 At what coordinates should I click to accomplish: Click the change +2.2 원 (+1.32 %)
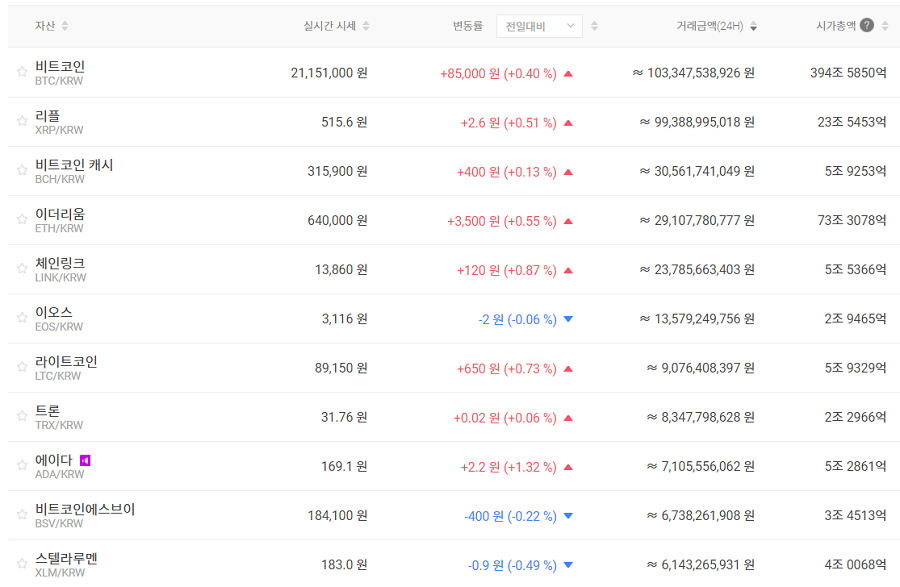tap(509, 468)
